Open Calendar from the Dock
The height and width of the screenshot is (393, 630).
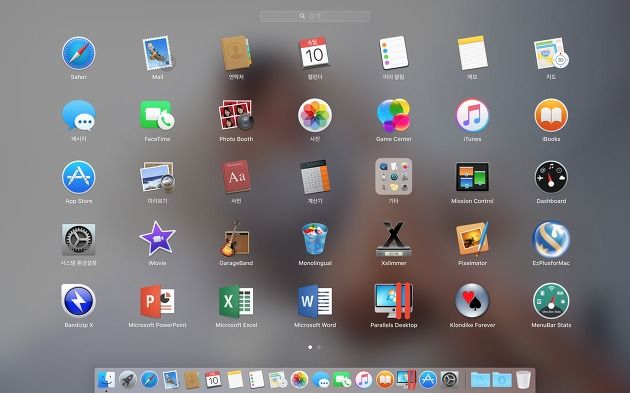click(213, 379)
